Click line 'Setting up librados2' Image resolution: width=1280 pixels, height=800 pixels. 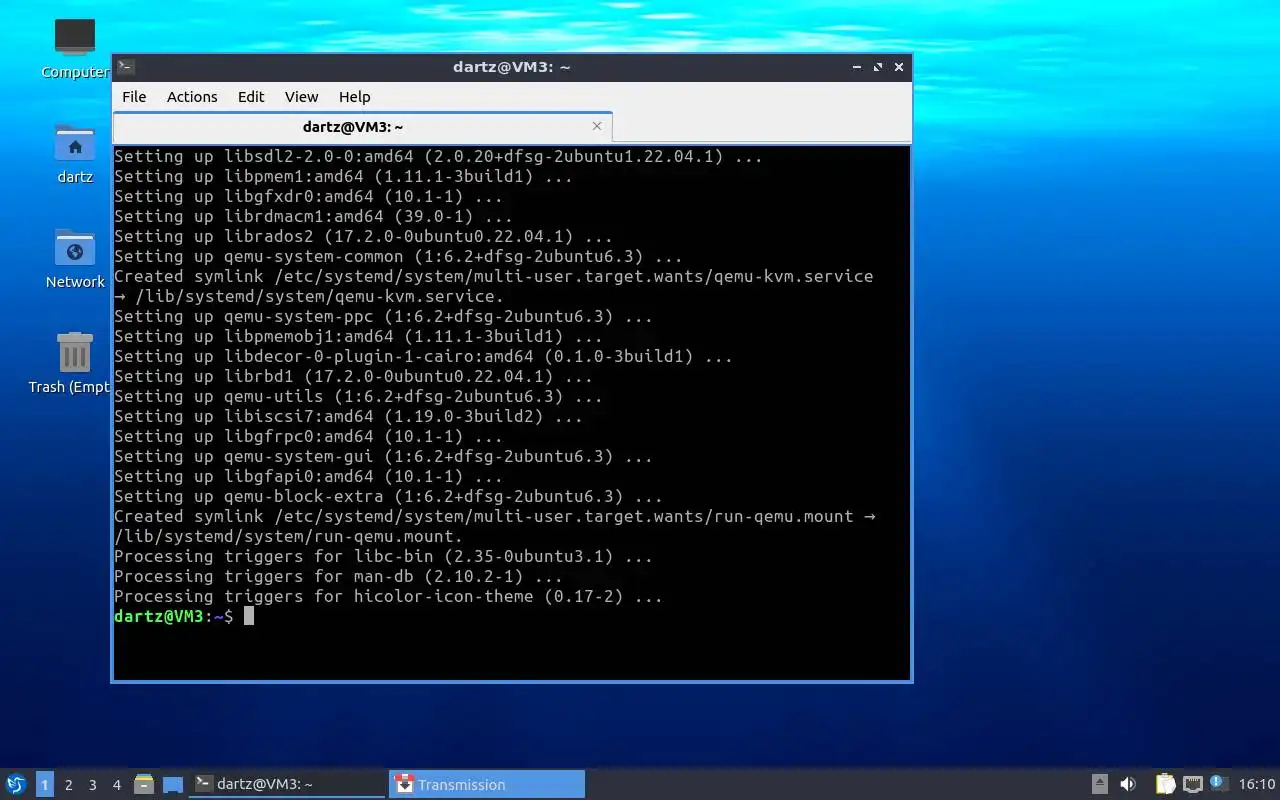click(x=363, y=236)
